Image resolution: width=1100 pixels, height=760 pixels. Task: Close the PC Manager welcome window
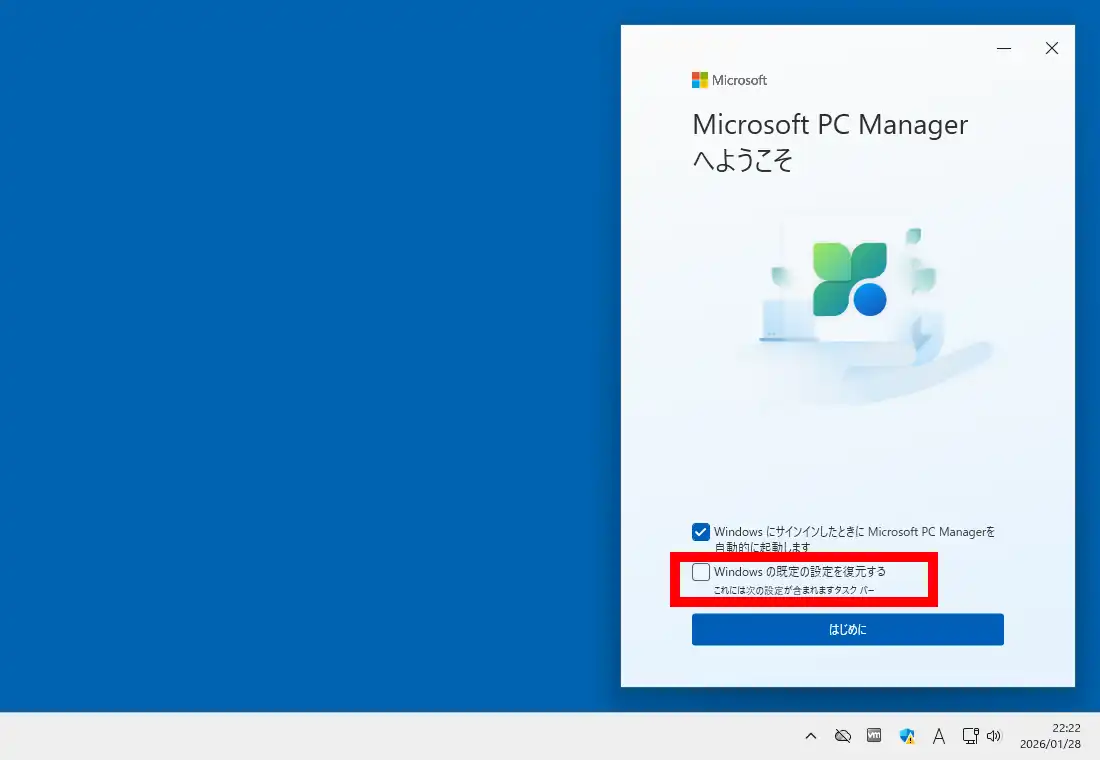point(1052,48)
